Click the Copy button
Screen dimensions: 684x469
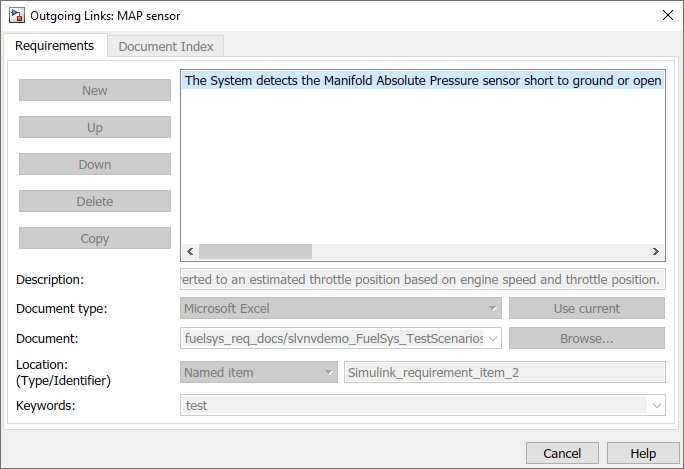tap(95, 238)
